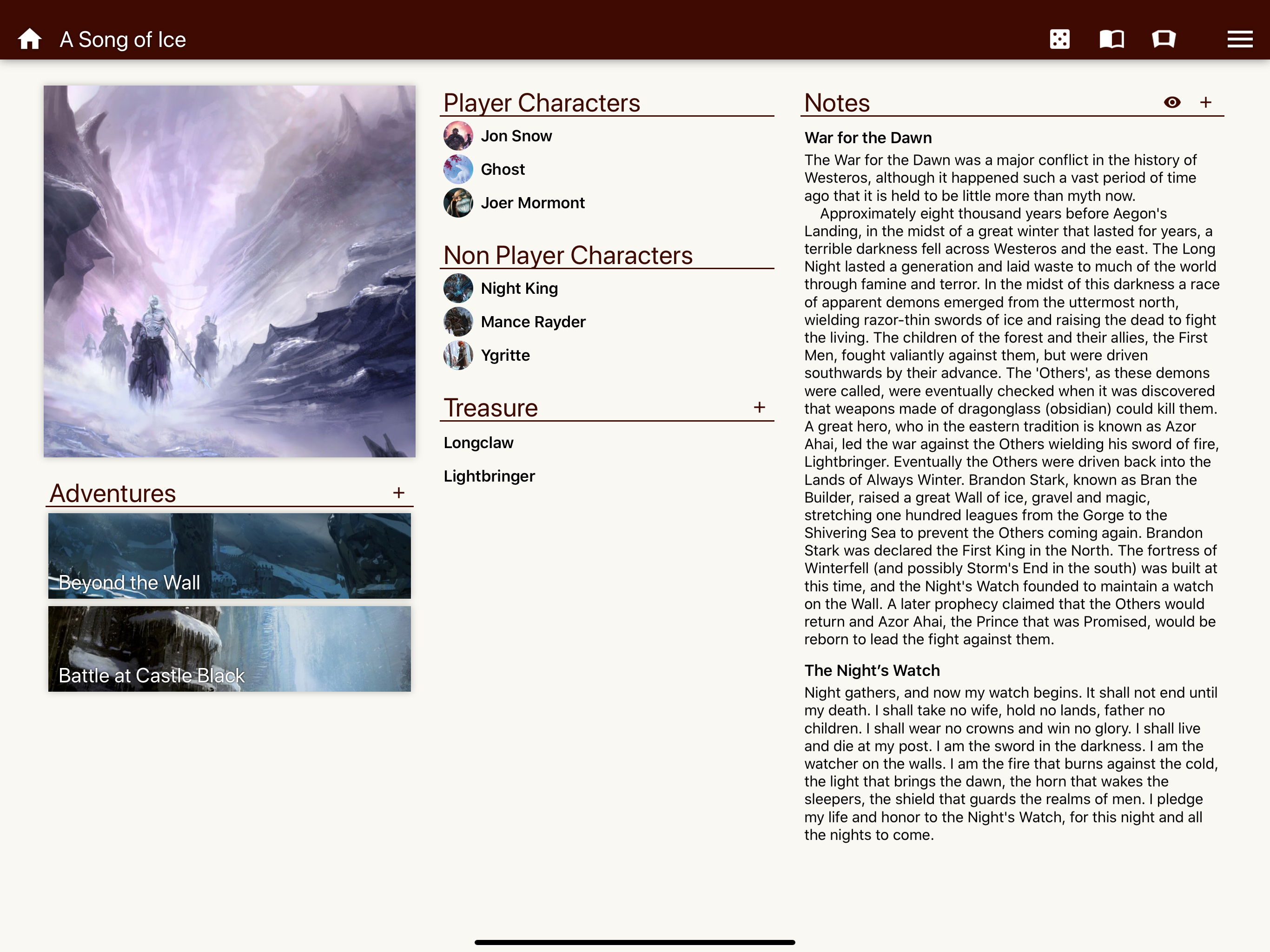
Task: Click Mance Rayder's avatar portrait
Action: point(458,322)
